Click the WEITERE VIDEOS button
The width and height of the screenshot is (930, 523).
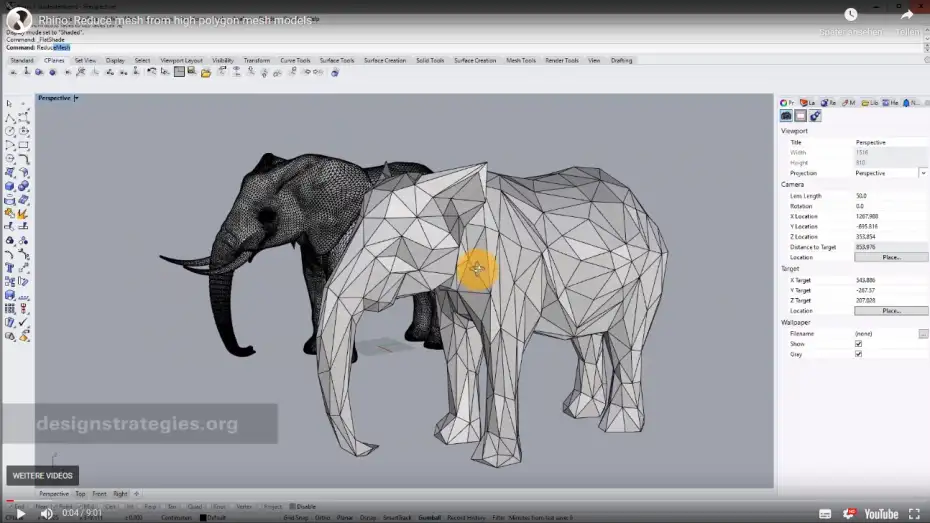point(43,476)
